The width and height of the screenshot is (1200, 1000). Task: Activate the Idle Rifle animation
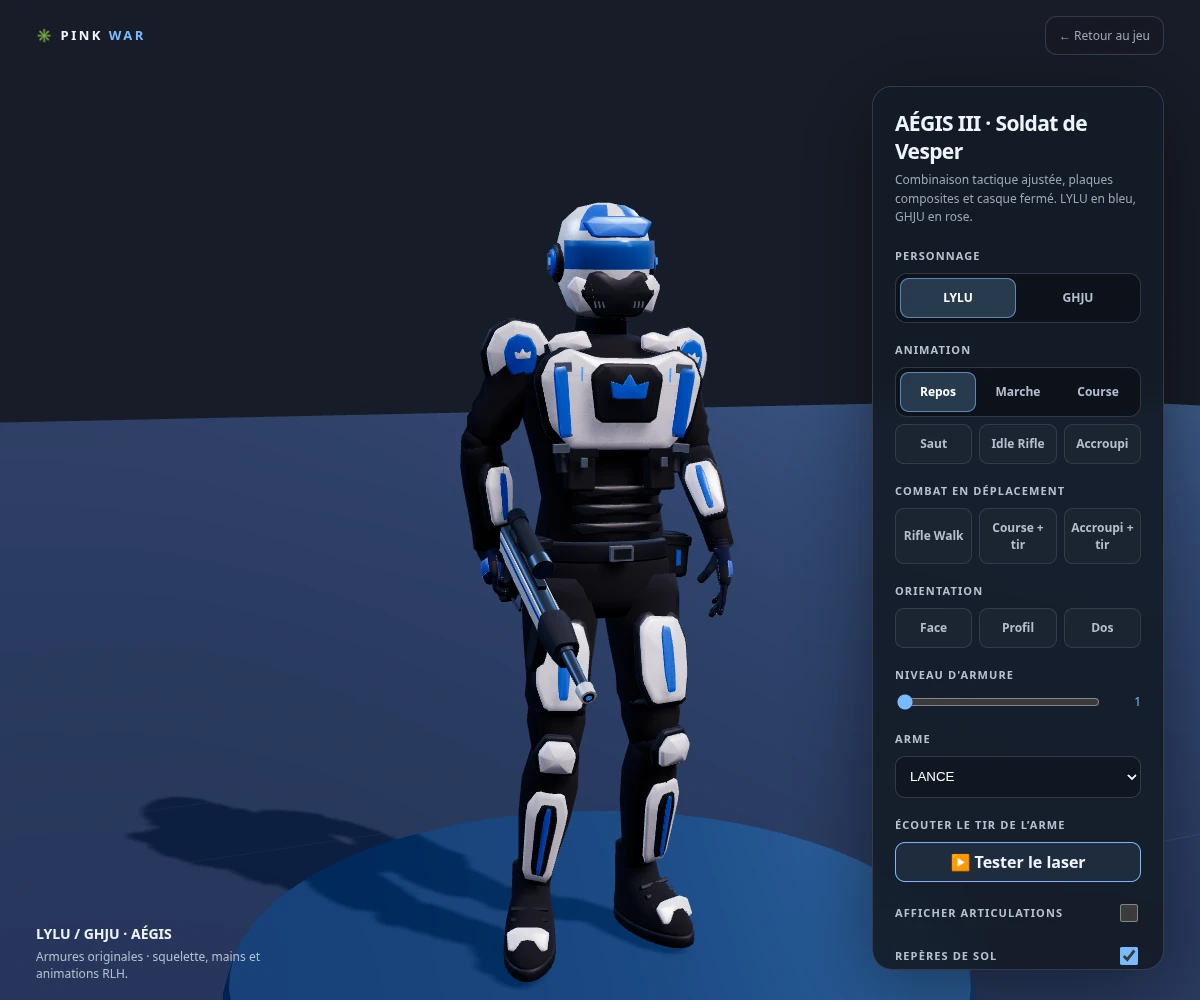1018,444
